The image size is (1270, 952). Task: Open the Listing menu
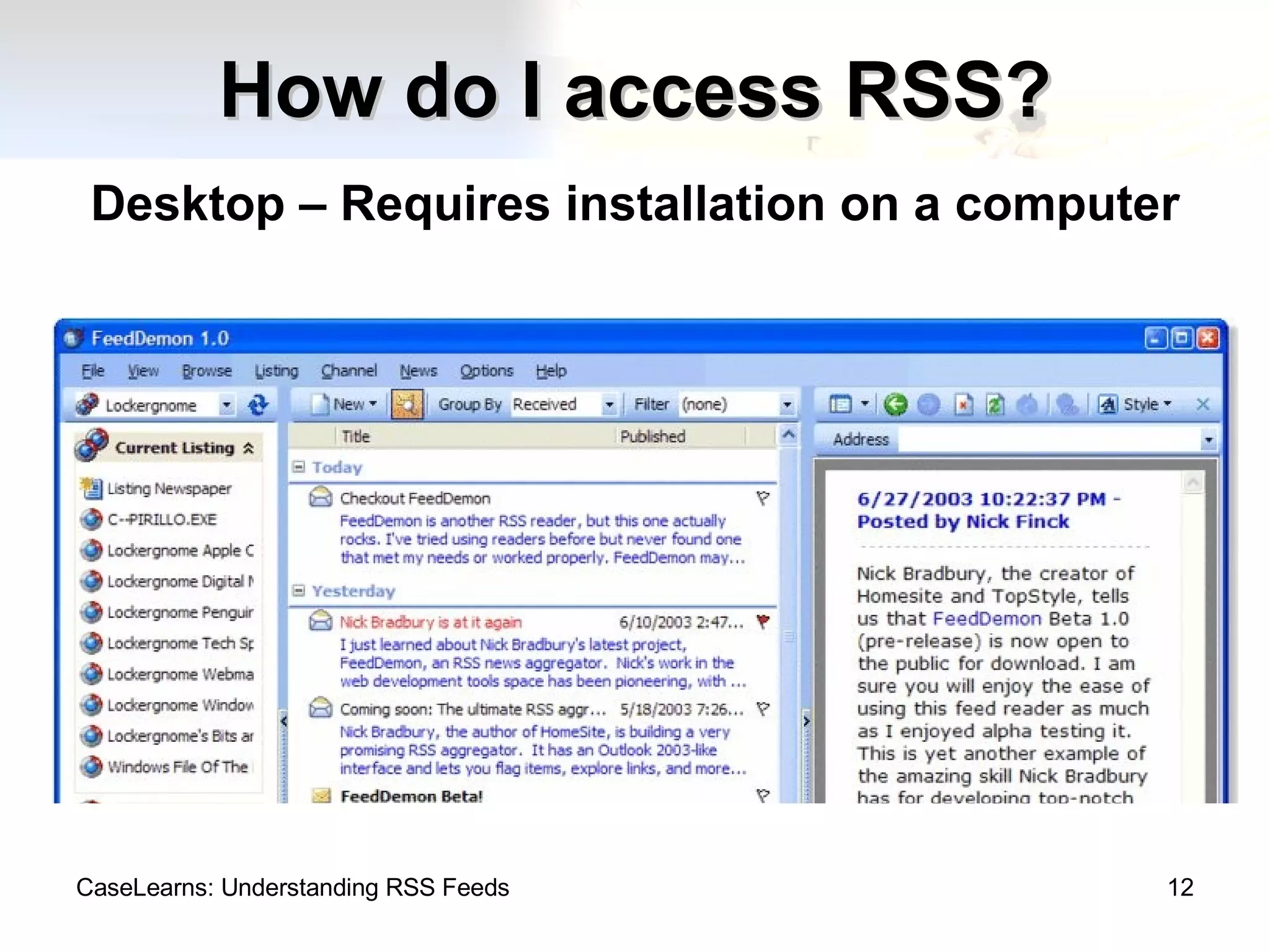click(x=277, y=371)
